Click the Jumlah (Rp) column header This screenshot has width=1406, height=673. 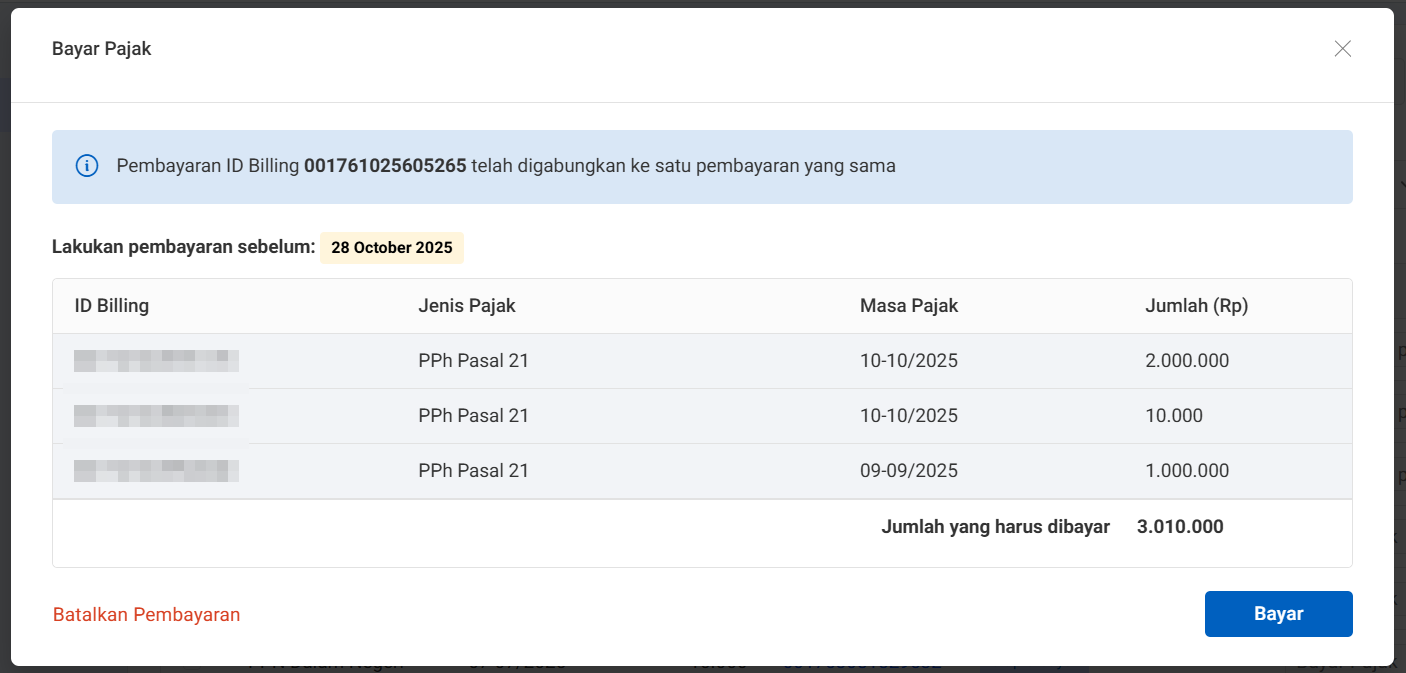click(x=1196, y=306)
